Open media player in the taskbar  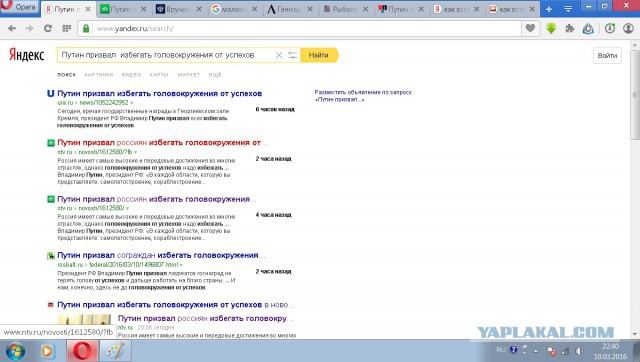pyautogui.click(x=47, y=351)
